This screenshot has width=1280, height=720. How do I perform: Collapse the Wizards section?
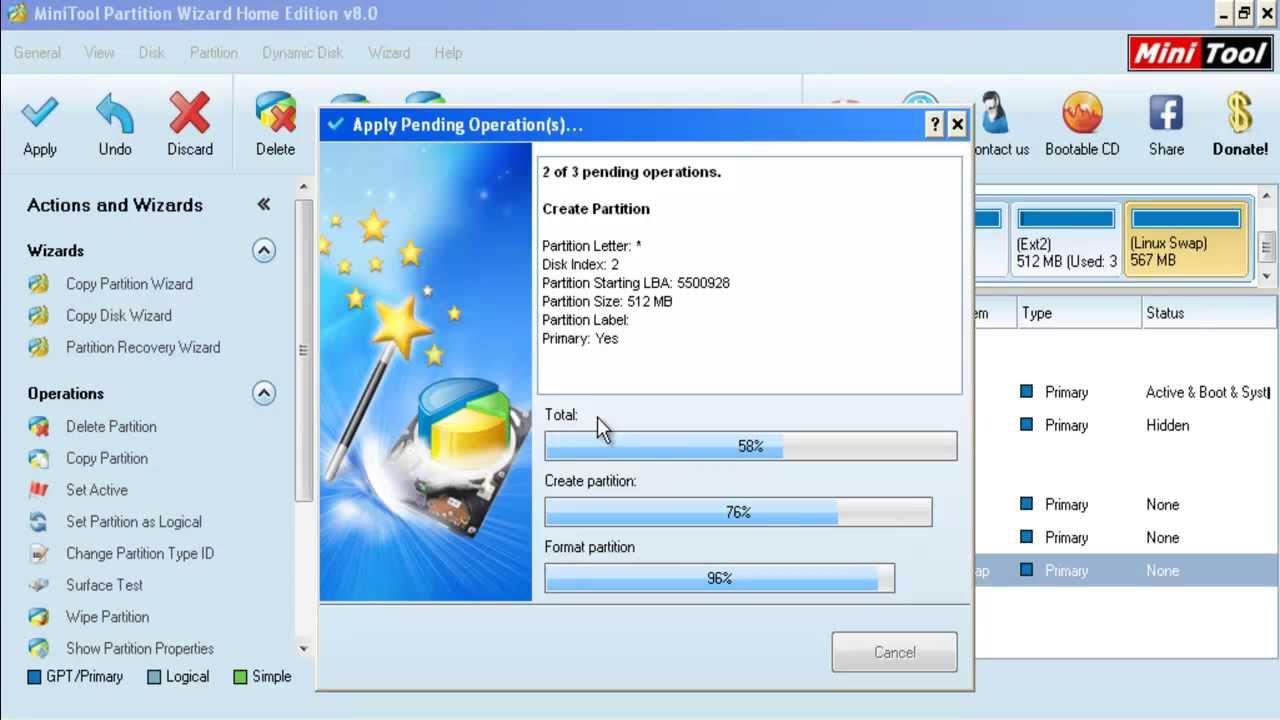(x=264, y=251)
